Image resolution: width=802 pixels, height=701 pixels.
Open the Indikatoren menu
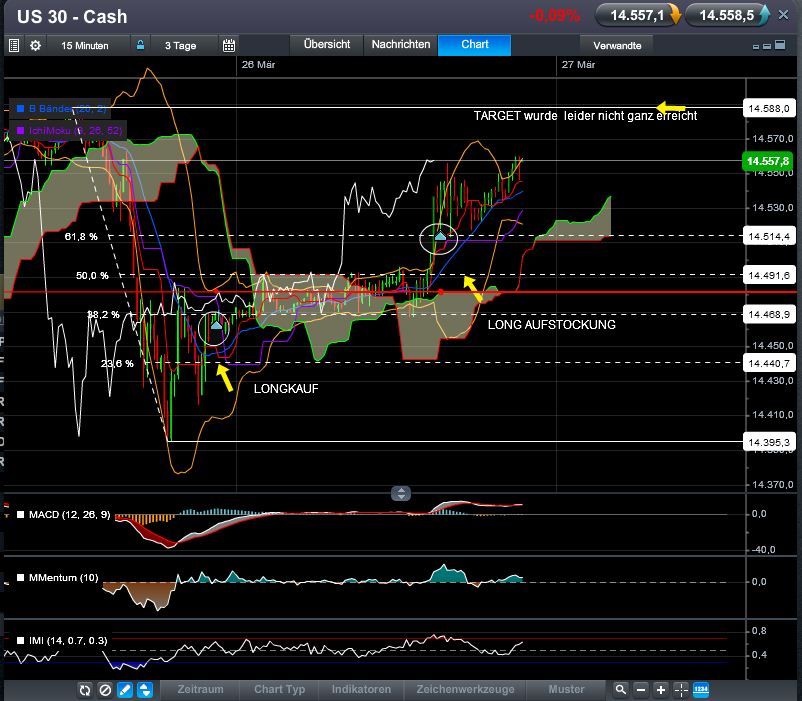[x=361, y=689]
